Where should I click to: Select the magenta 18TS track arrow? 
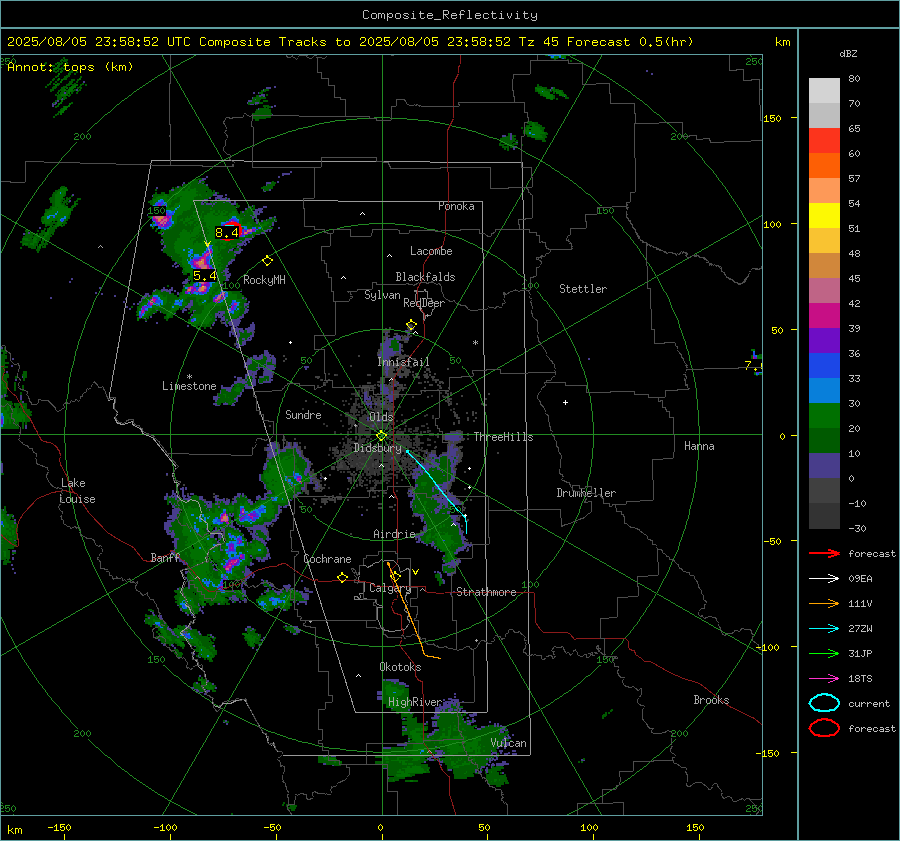tap(824, 679)
